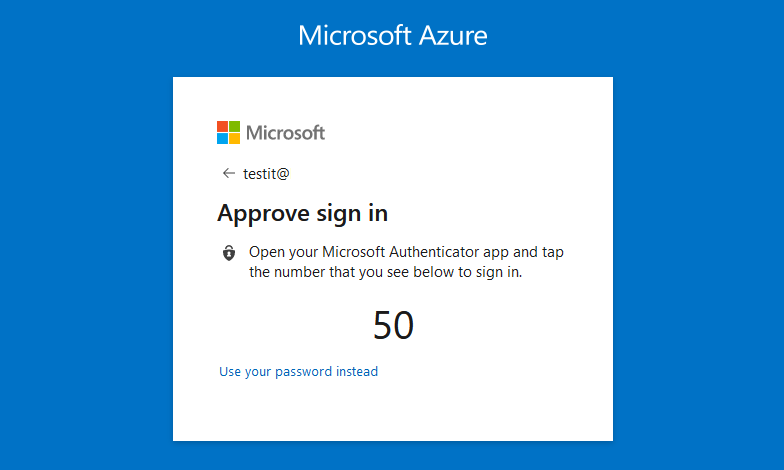The height and width of the screenshot is (470, 784).
Task: Click empty white area below password link
Action: [392, 410]
